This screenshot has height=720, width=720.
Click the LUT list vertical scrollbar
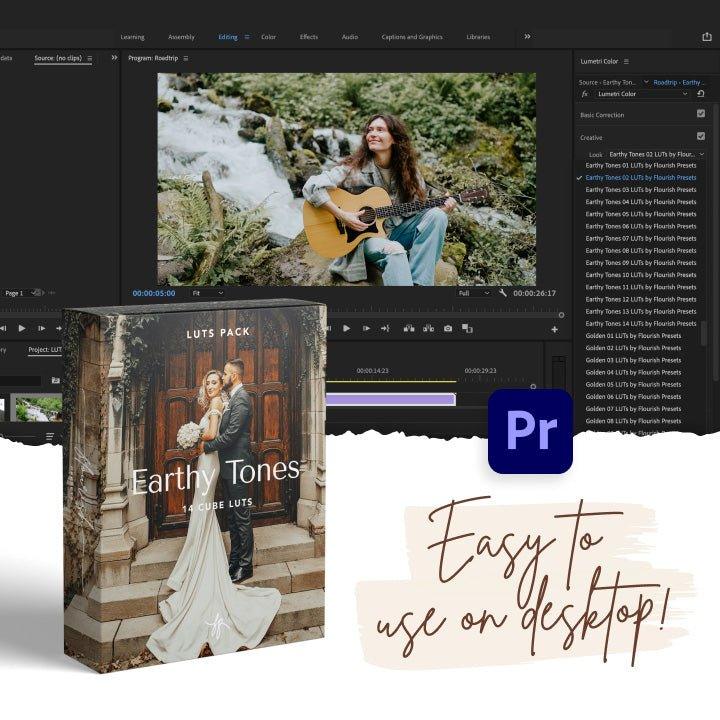click(x=704, y=335)
